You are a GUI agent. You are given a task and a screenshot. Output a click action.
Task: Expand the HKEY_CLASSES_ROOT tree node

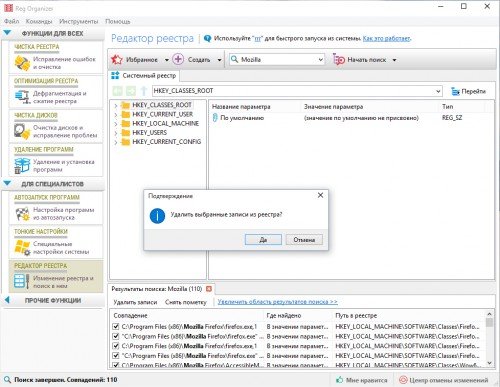[x=116, y=105]
